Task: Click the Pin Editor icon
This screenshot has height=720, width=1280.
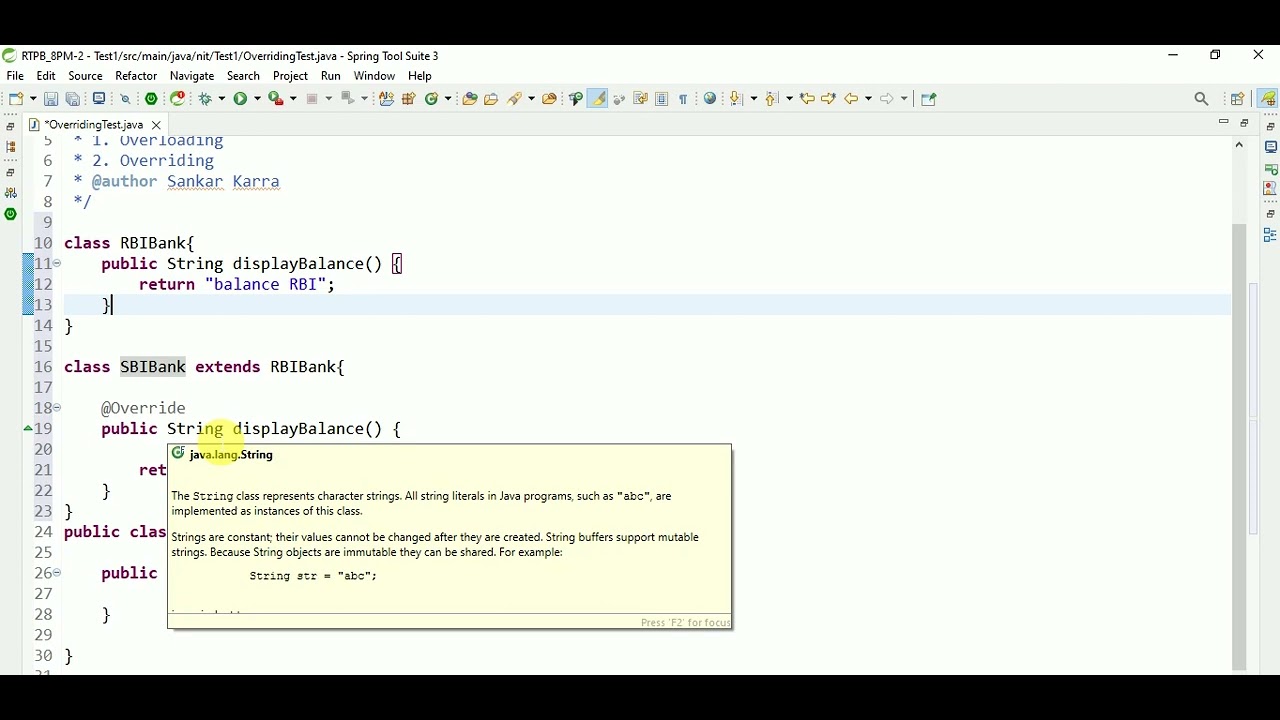Action: (929, 99)
